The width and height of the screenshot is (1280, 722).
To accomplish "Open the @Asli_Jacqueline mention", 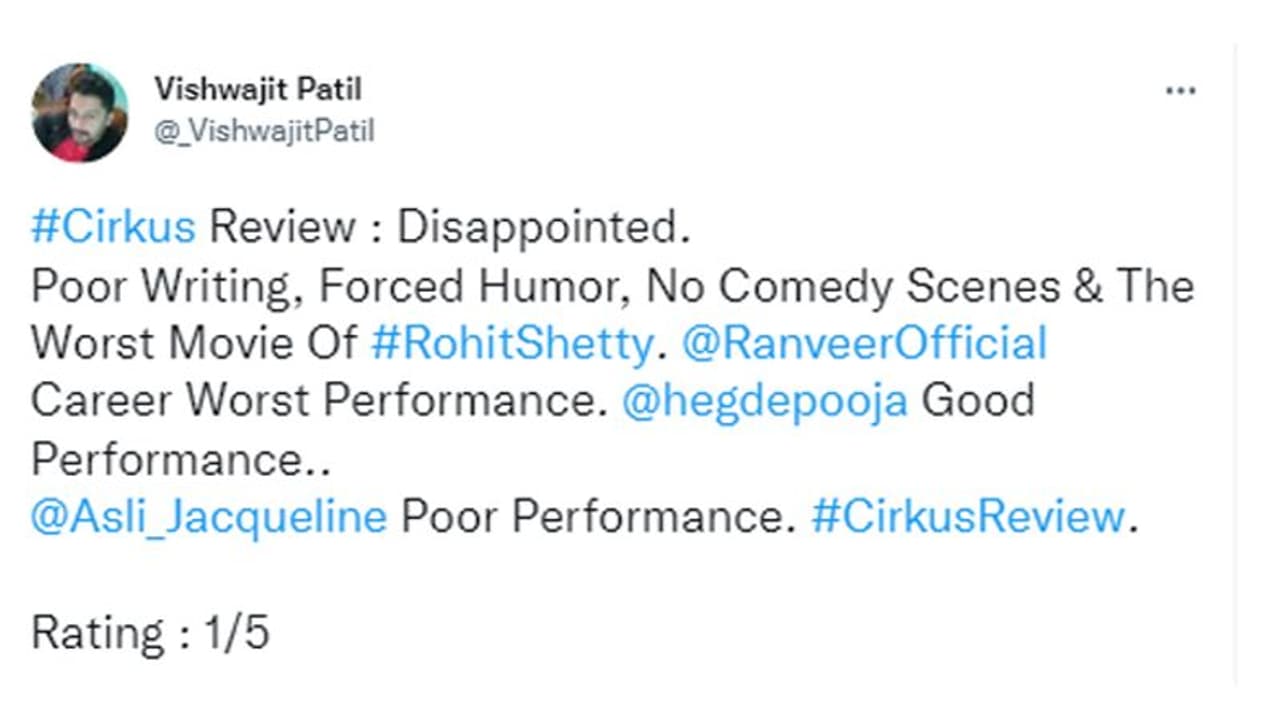I will pos(209,517).
